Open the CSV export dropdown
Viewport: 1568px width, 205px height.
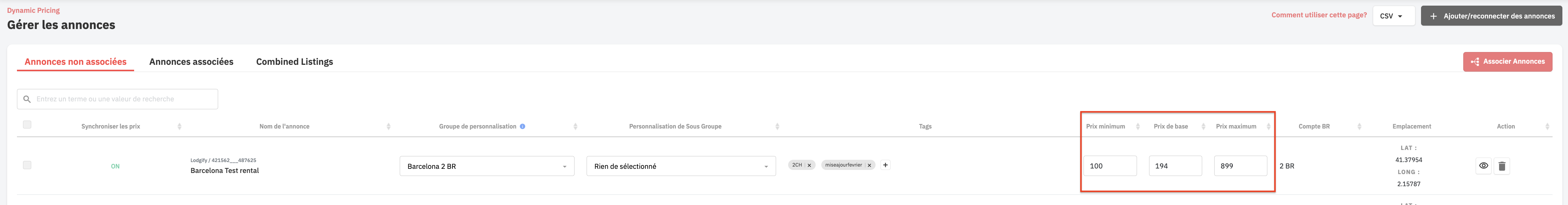click(1393, 16)
